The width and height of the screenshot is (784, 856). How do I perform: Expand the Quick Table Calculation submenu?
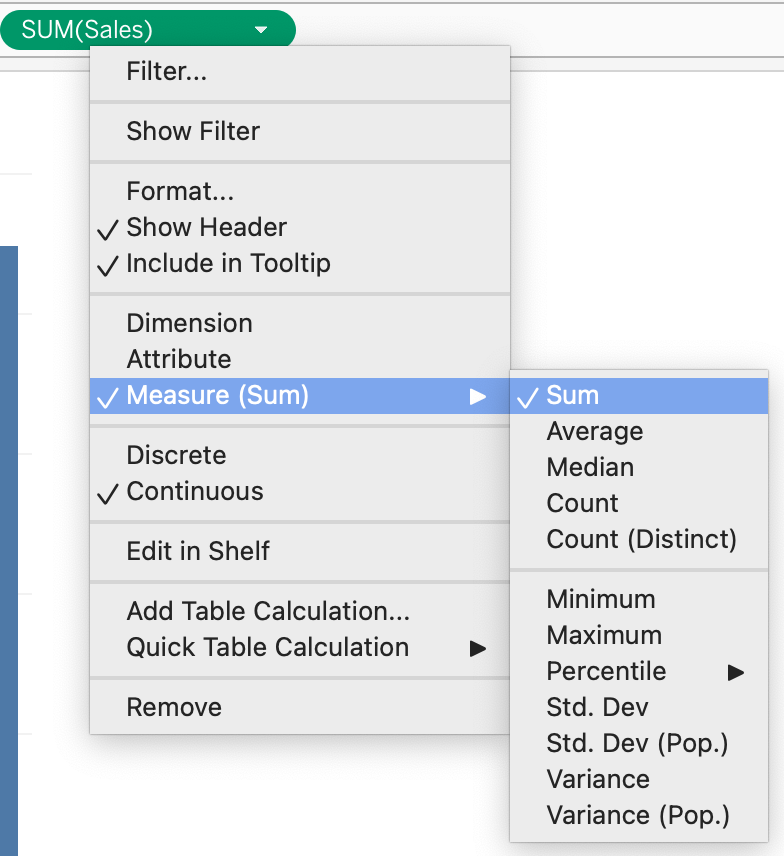pos(478,648)
